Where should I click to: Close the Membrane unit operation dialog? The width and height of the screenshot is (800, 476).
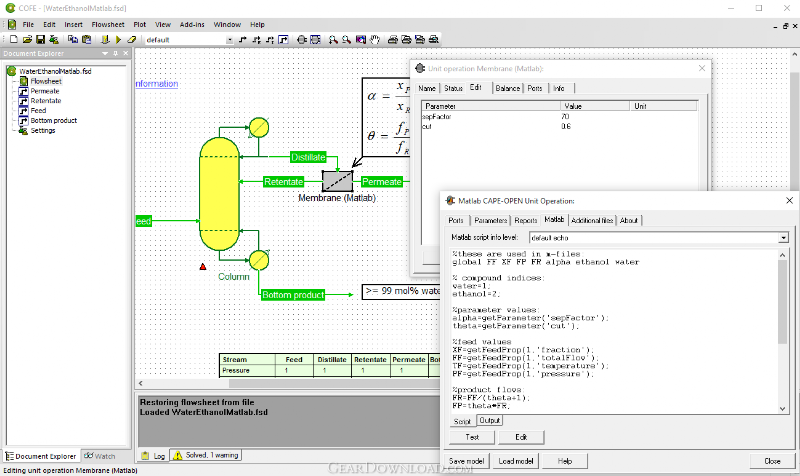coord(702,68)
